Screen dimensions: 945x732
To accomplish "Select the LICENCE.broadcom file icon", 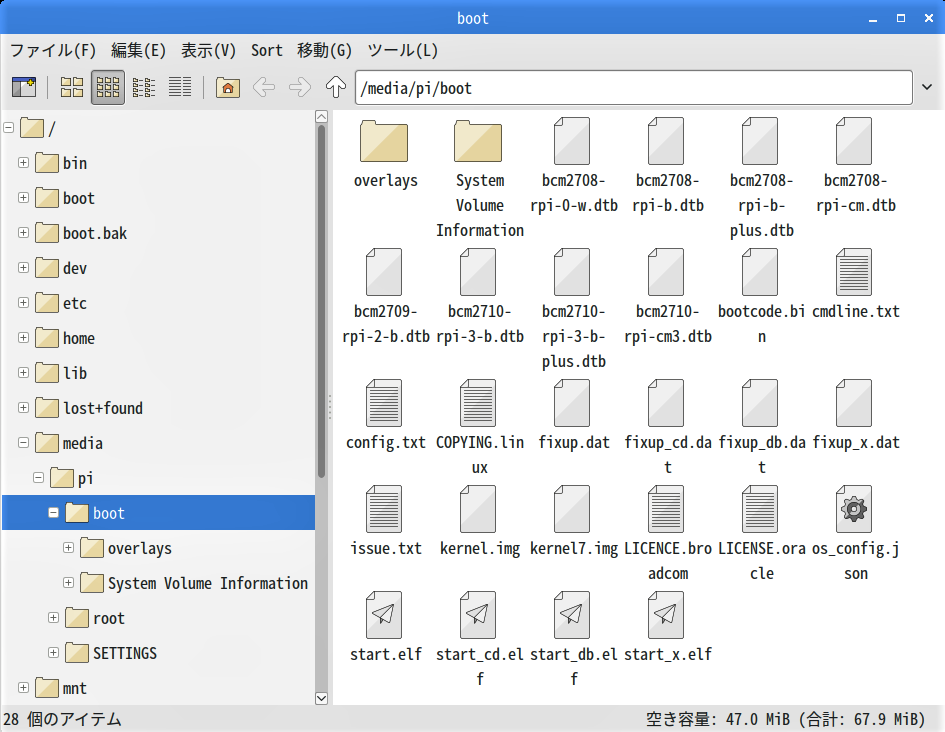I will pos(666,509).
